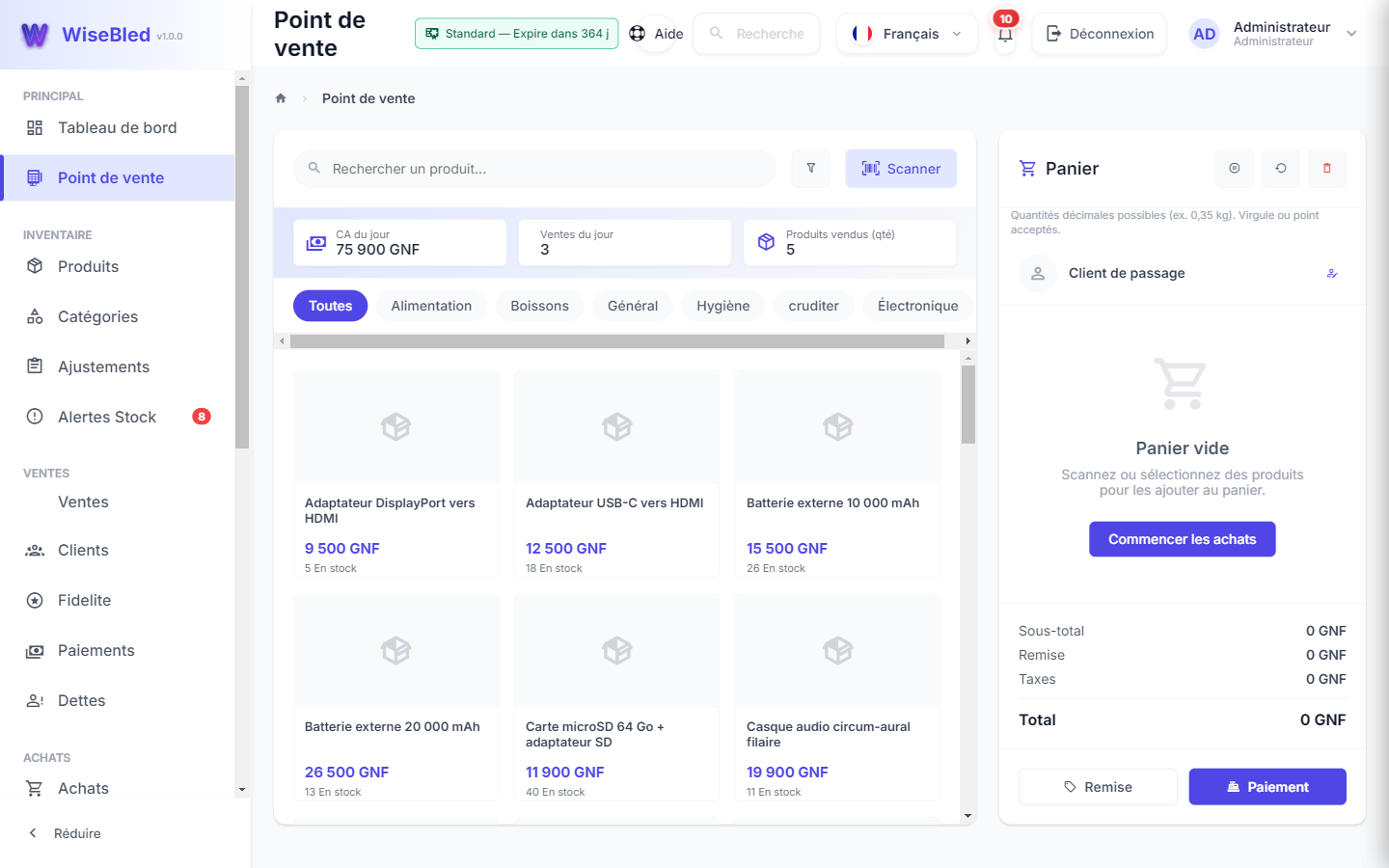Select the Électronique category tab
1389x868 pixels.
pos(917,306)
